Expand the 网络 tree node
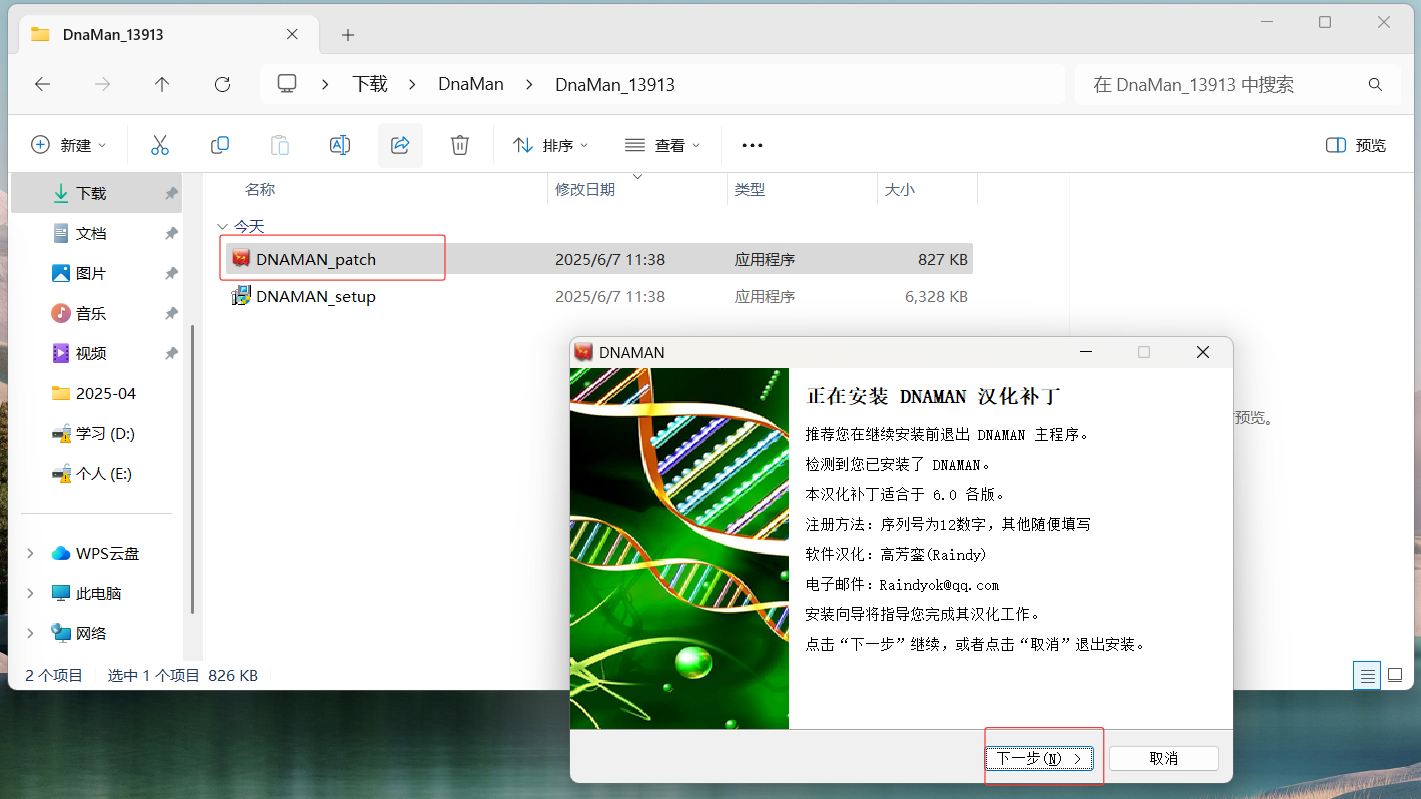1421x799 pixels. click(30, 633)
